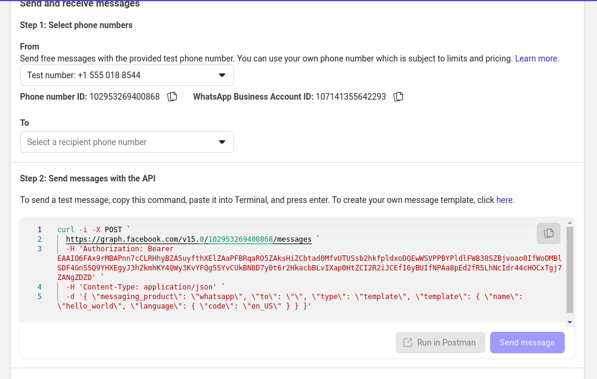
Task: Expand the To recipient dropdown arrow
Action: coord(222,142)
